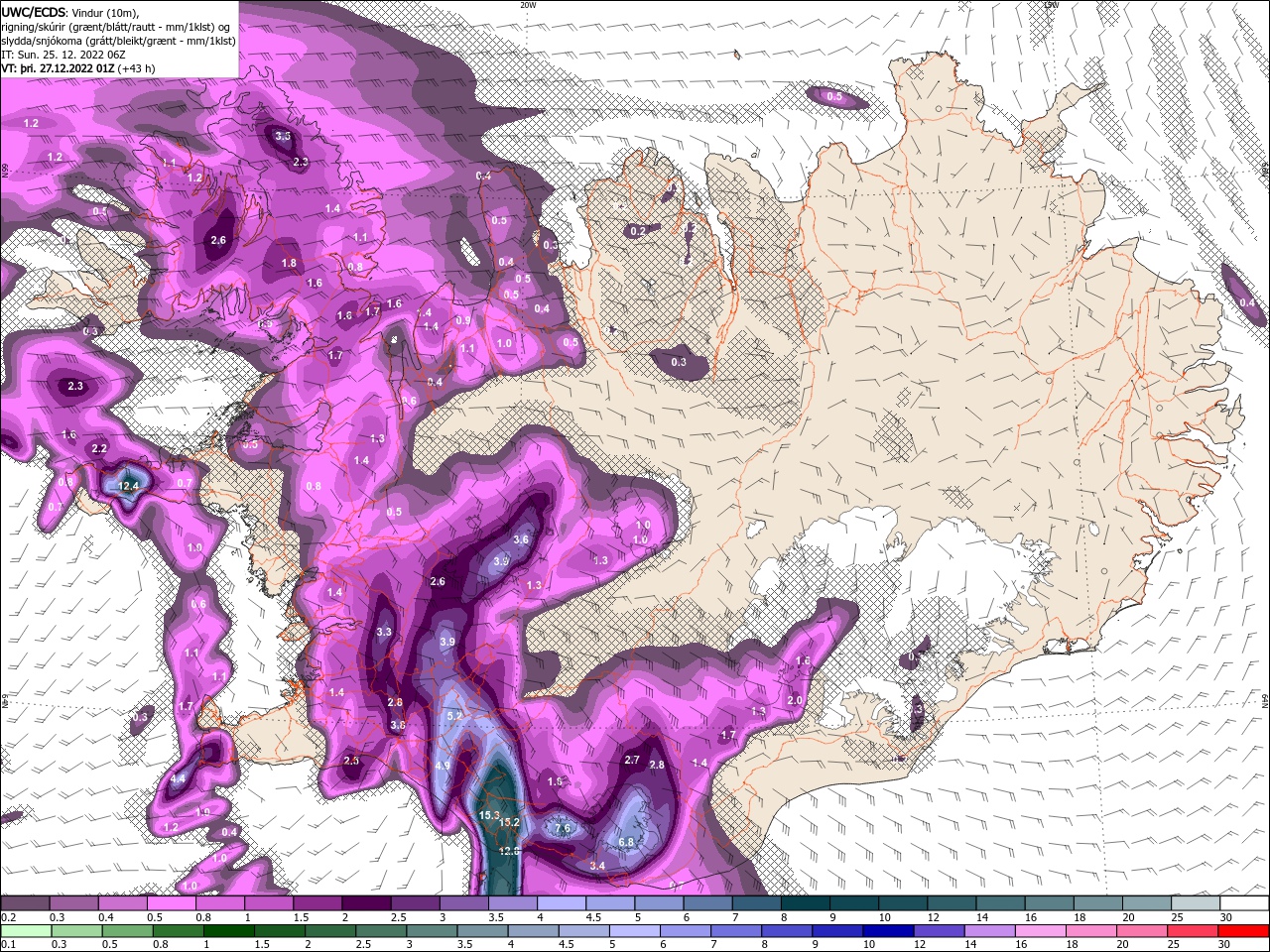
Task: Click the 15W longitude label
Action: point(1051,4)
